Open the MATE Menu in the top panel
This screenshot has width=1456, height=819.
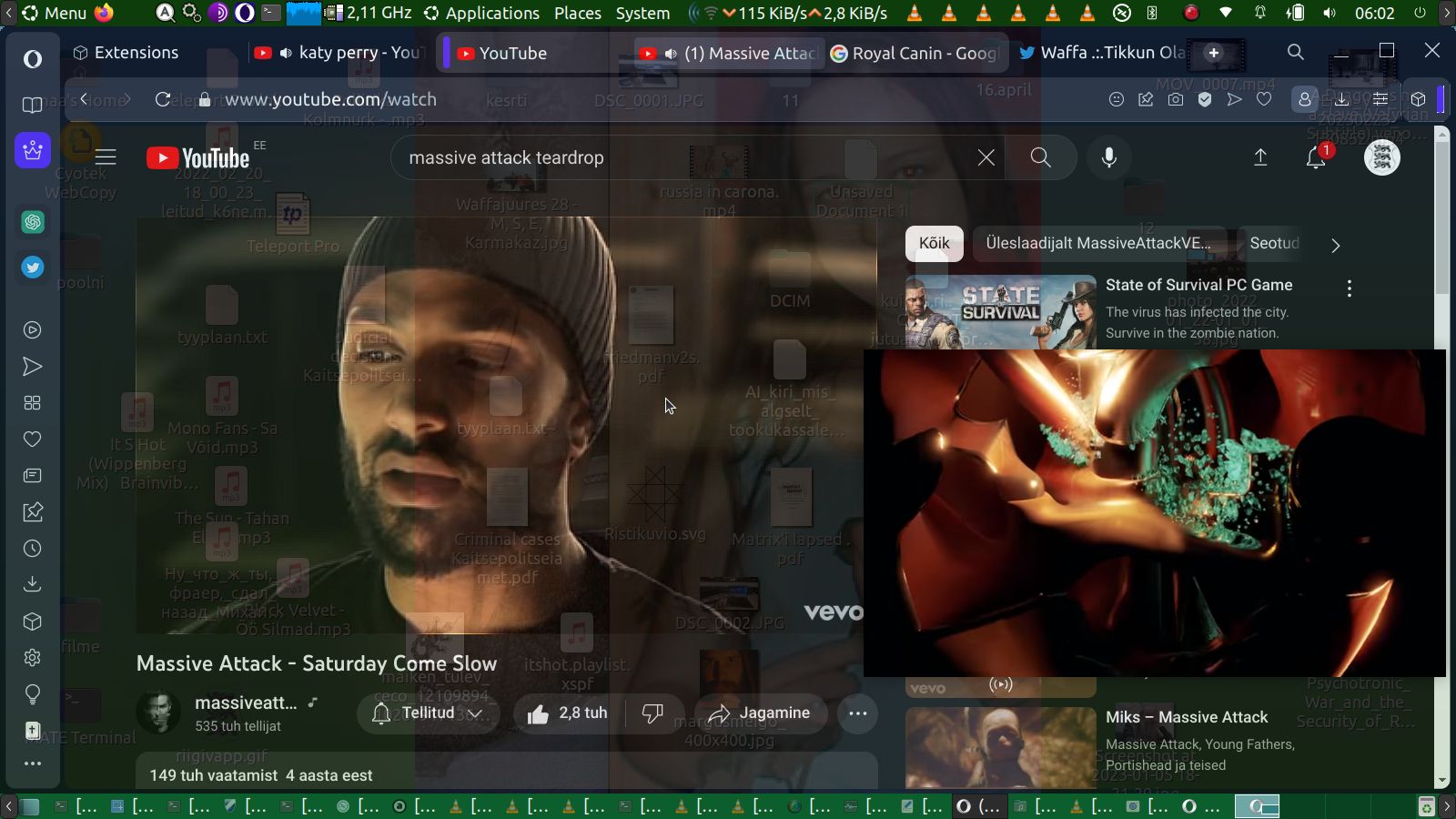pyautogui.click(x=54, y=13)
